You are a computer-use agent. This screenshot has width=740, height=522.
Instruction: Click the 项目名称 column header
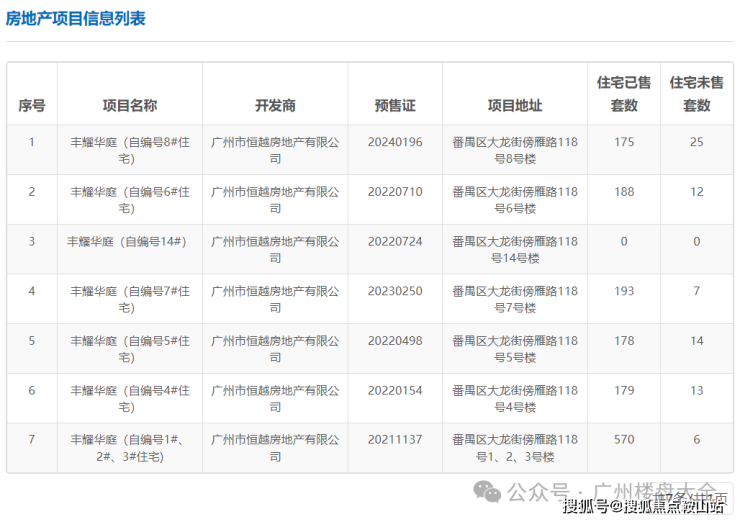coord(129,105)
